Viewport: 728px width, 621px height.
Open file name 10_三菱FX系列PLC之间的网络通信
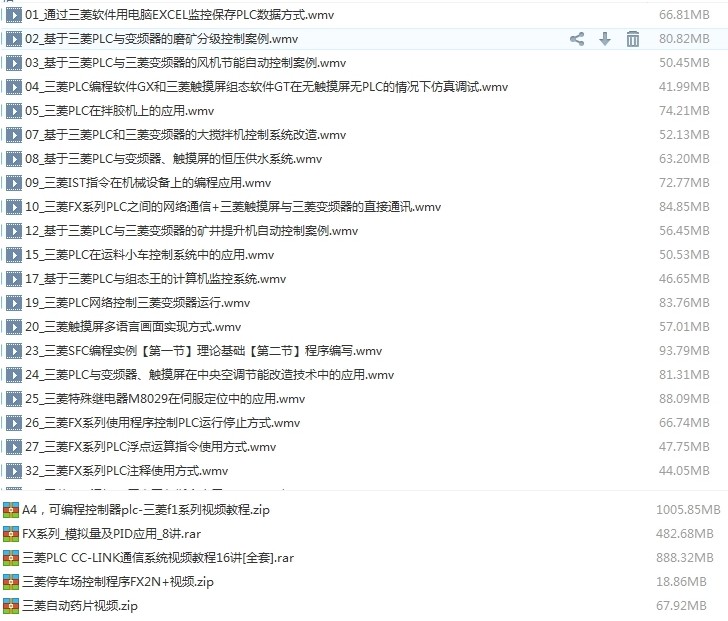pyautogui.click(x=233, y=207)
